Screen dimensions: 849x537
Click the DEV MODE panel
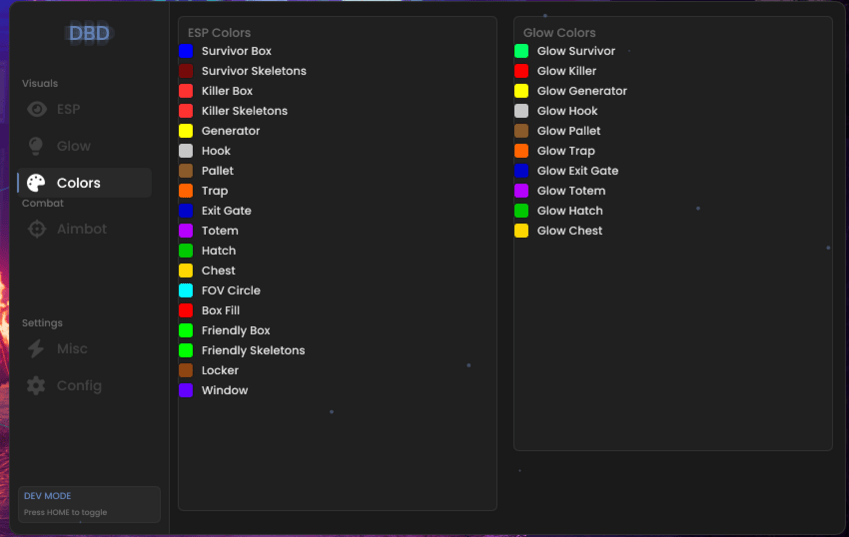(89, 505)
